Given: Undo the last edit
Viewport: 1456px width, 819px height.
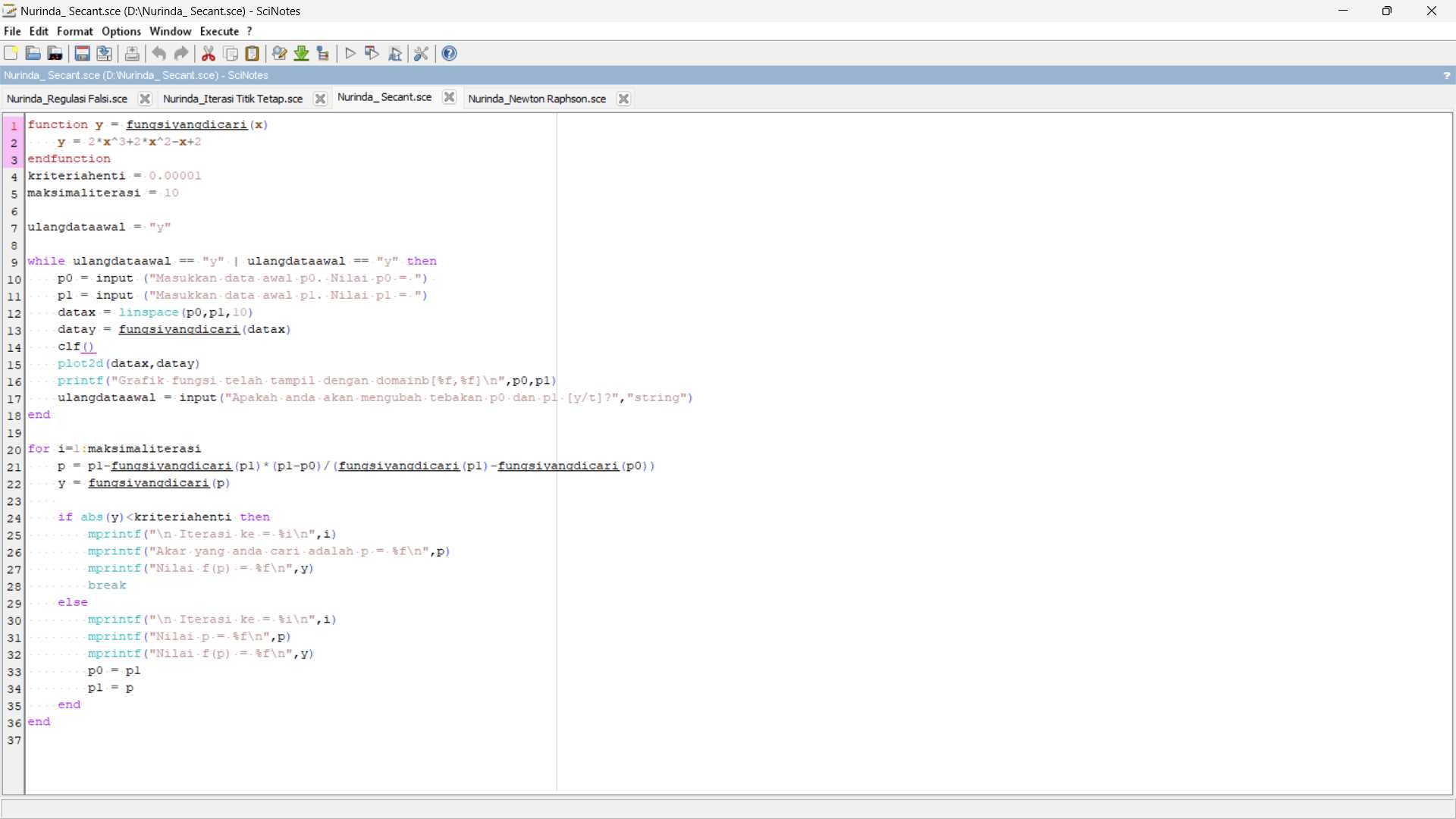Looking at the screenshot, I should point(159,54).
